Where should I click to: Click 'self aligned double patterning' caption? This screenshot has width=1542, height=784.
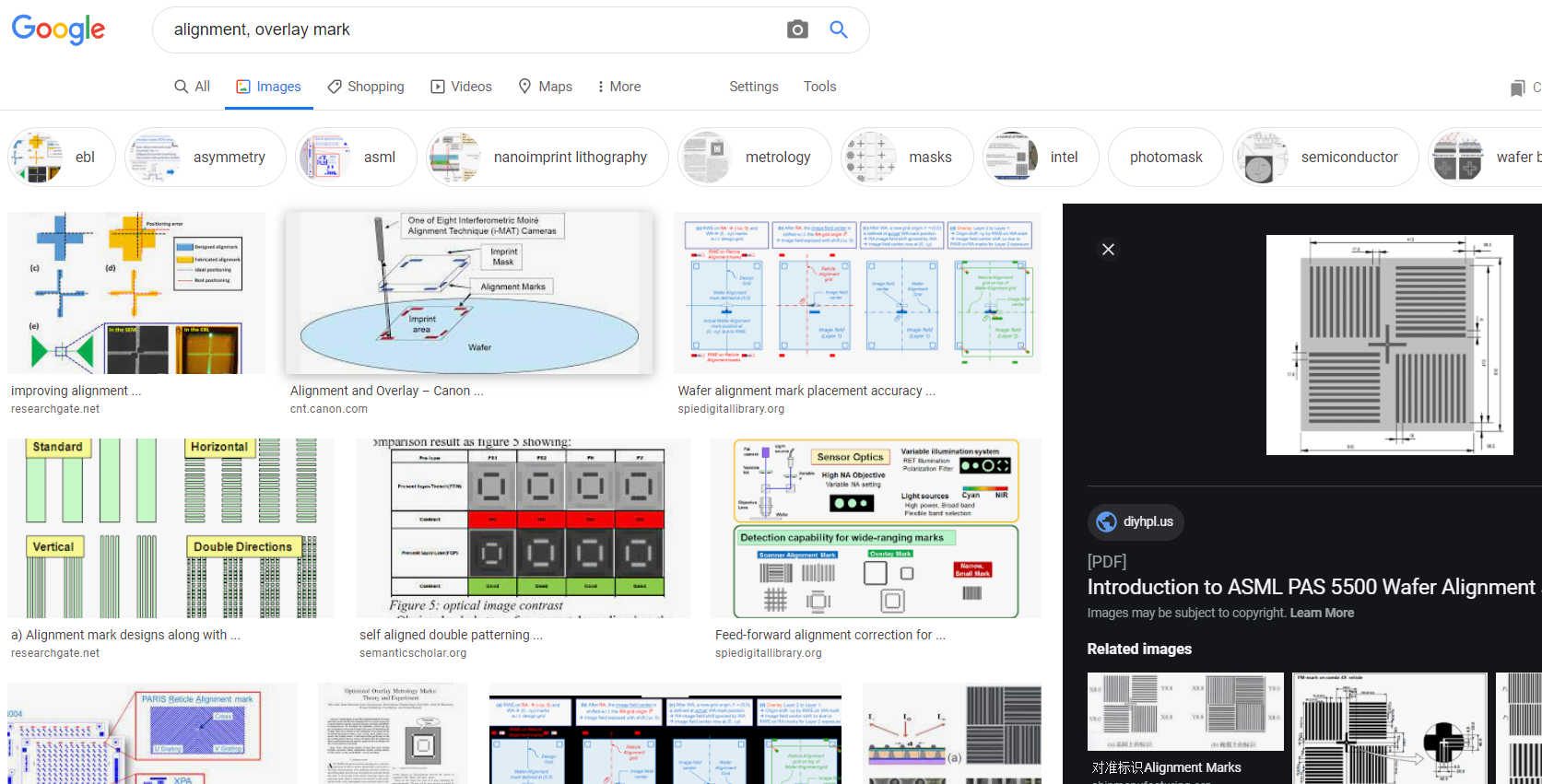452,635
